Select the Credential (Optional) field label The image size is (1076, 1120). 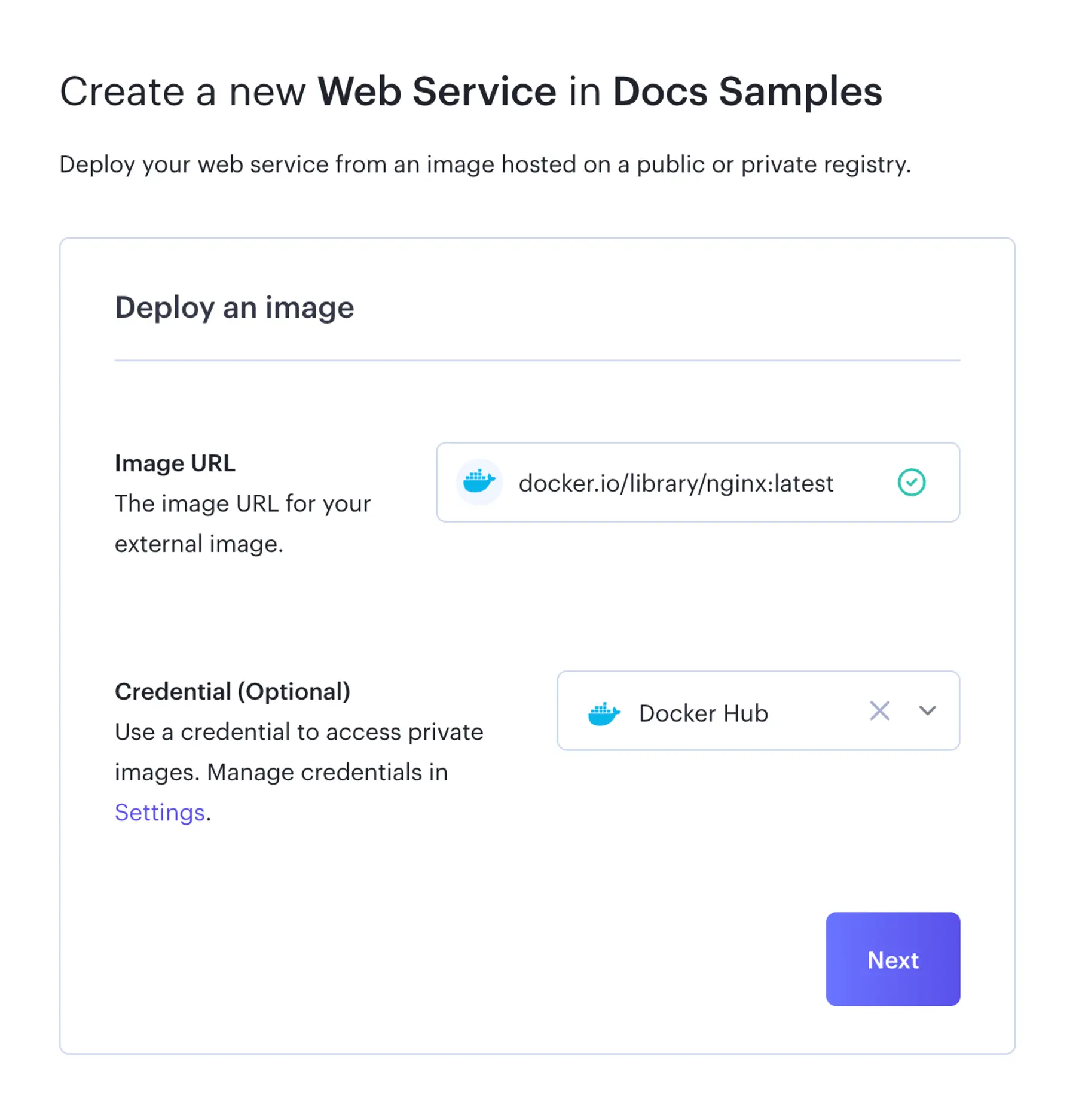(233, 691)
